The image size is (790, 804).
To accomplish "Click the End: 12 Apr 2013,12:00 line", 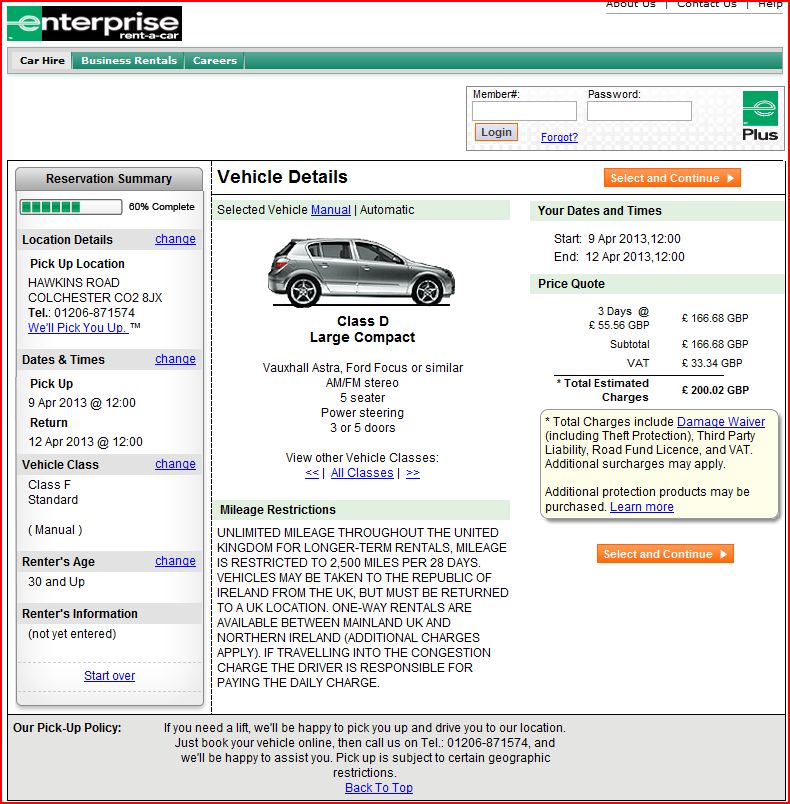I will point(619,257).
